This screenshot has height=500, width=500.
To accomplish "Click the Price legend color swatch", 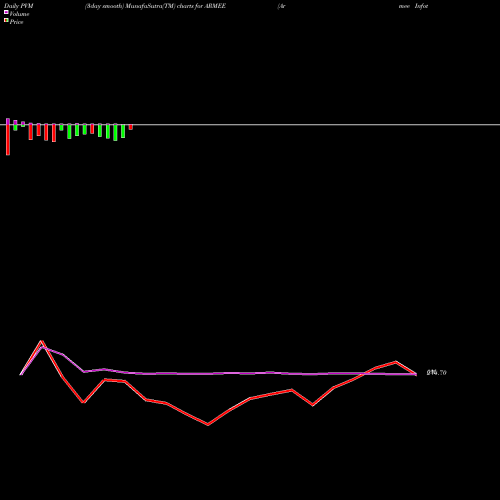I will (x=6, y=20).
